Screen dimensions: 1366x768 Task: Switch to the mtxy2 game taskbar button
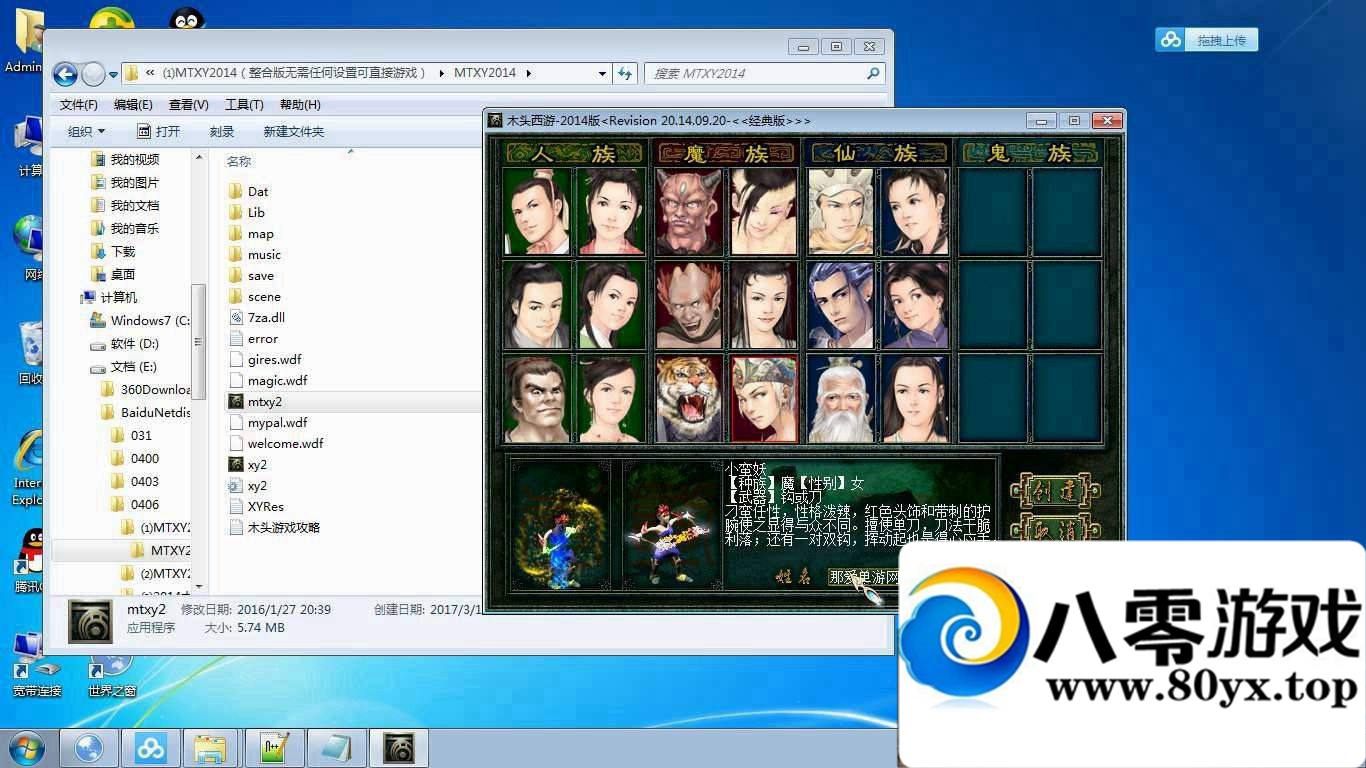[398, 748]
